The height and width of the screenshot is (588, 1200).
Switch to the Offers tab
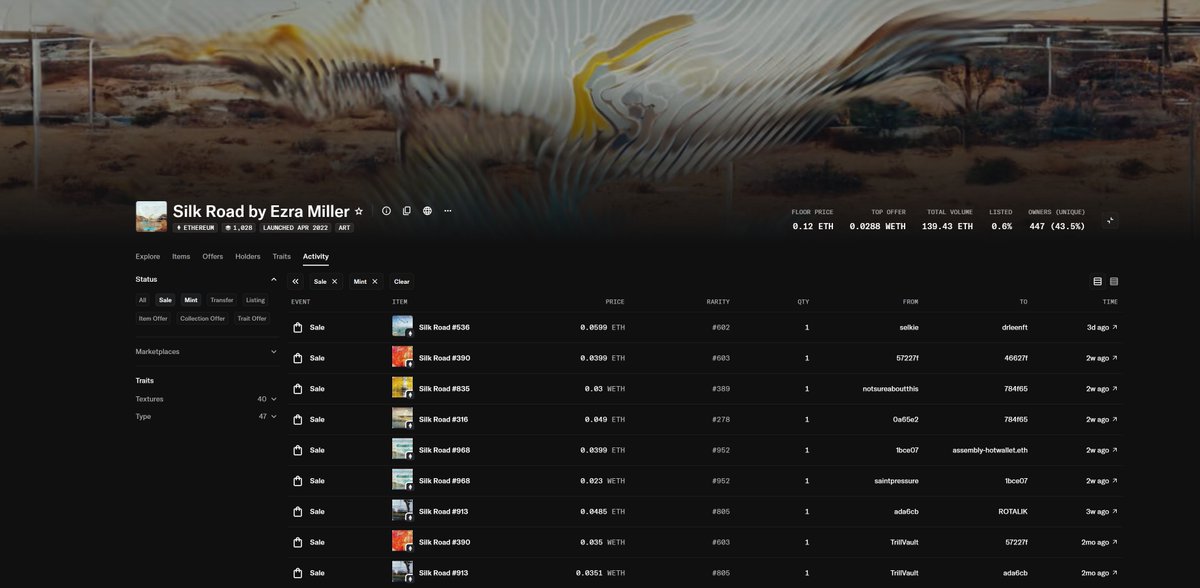click(x=213, y=257)
